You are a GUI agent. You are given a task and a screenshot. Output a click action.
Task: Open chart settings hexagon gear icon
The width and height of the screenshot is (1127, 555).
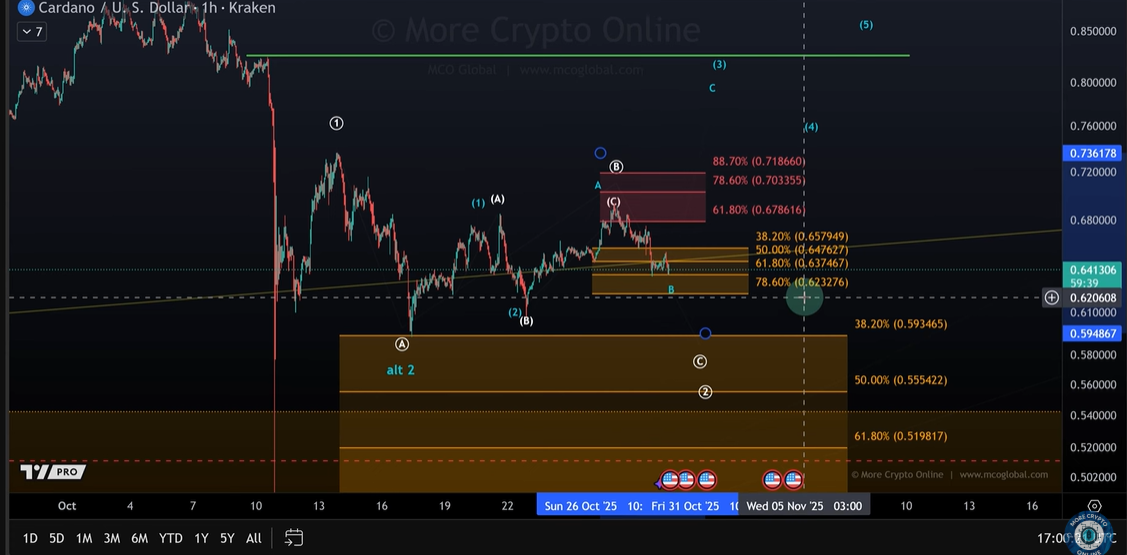click(1094, 507)
